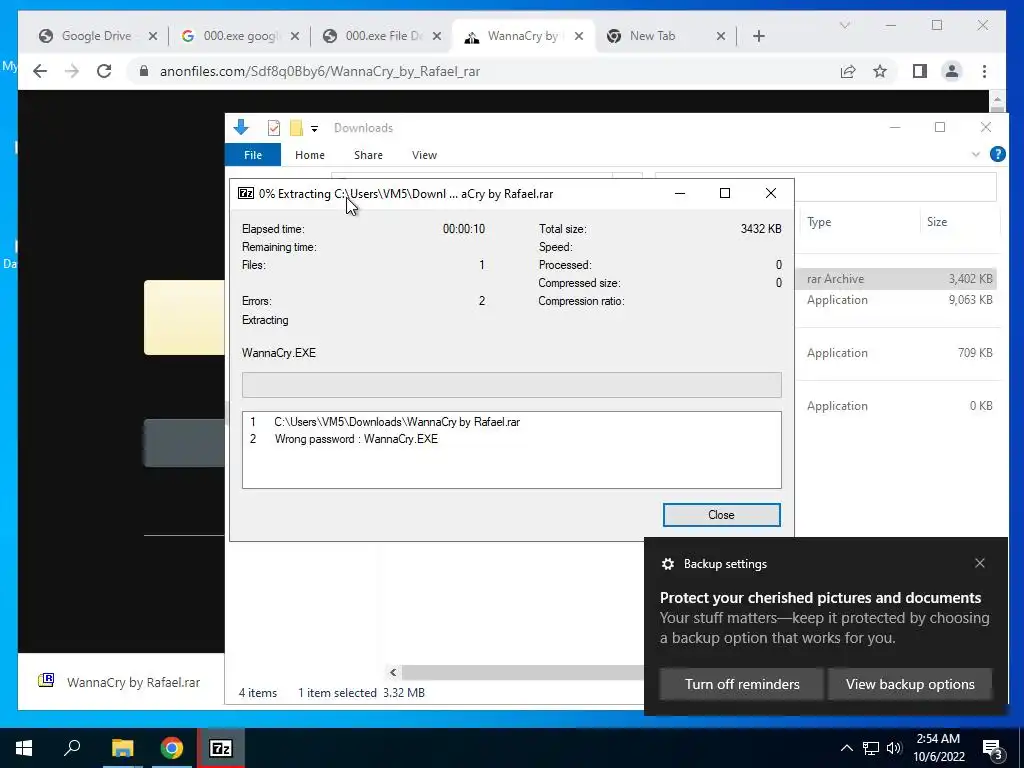Open Chrome tab search chevron

coord(844,25)
